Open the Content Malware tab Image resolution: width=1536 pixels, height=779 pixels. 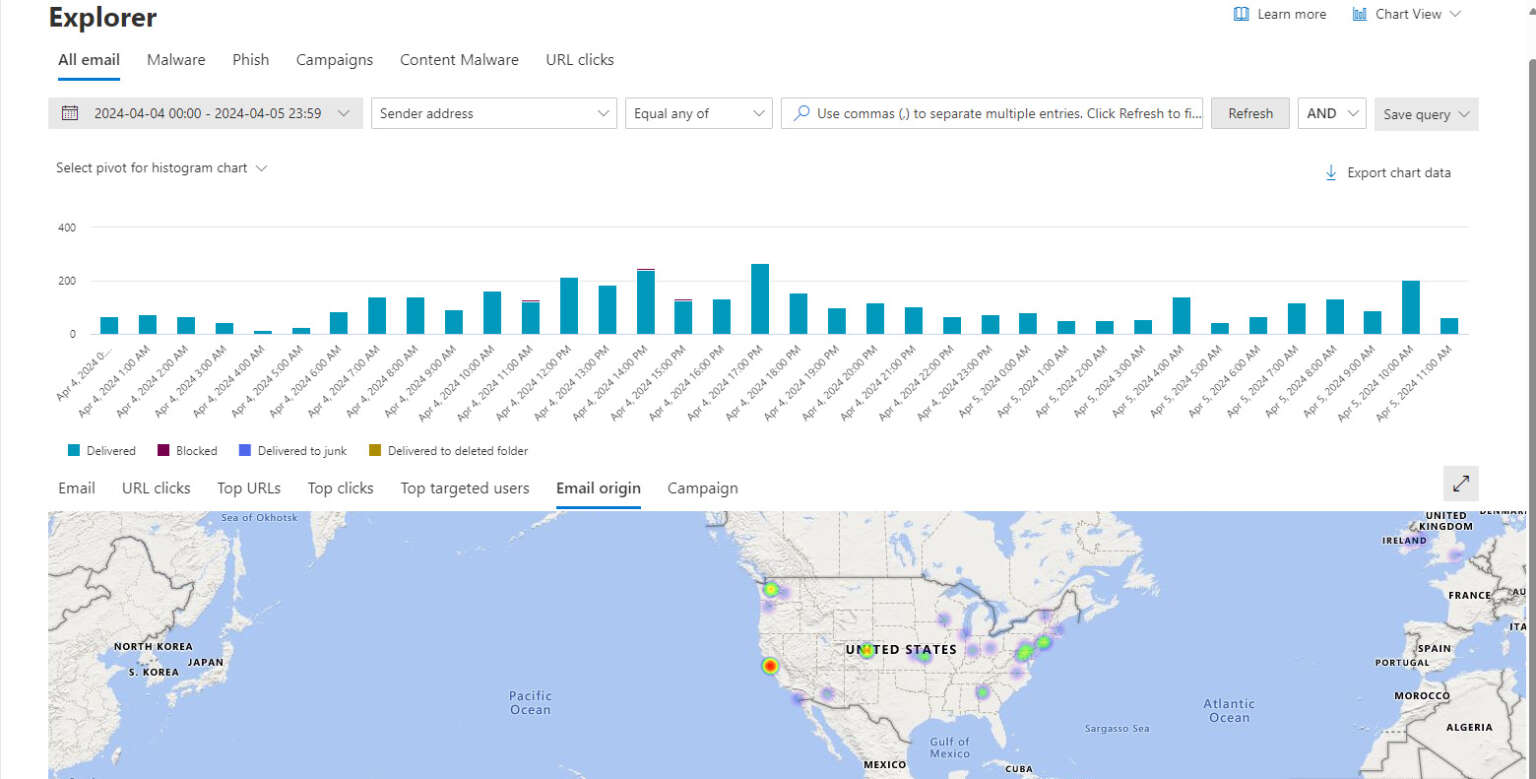(459, 60)
